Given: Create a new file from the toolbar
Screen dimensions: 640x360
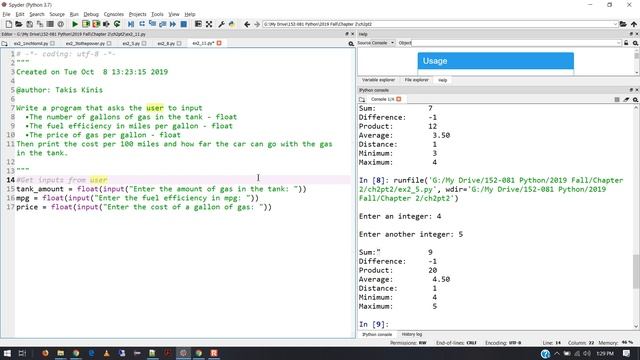Looking at the screenshot, I should pos(9,24).
